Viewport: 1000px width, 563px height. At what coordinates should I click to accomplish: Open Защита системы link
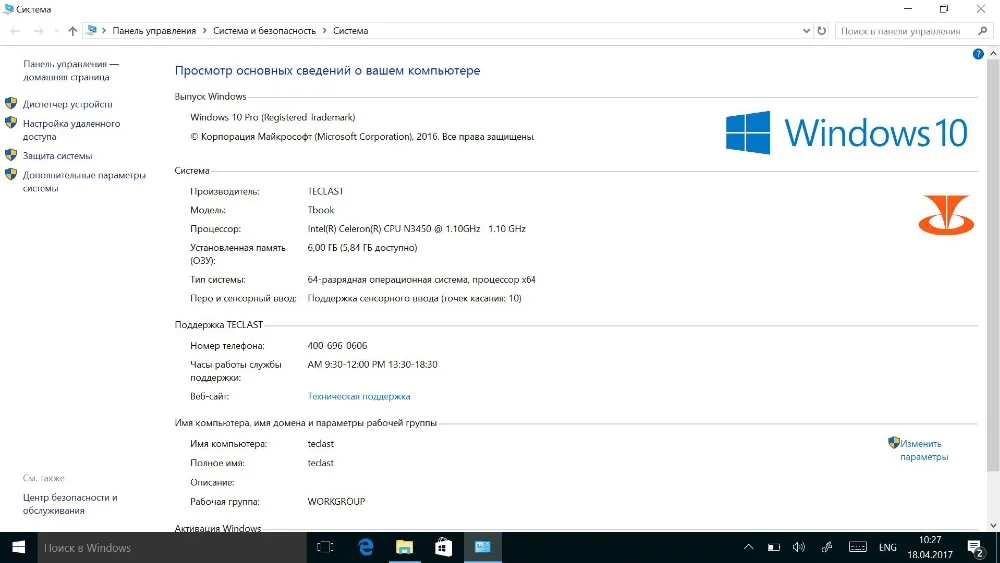click(57, 156)
